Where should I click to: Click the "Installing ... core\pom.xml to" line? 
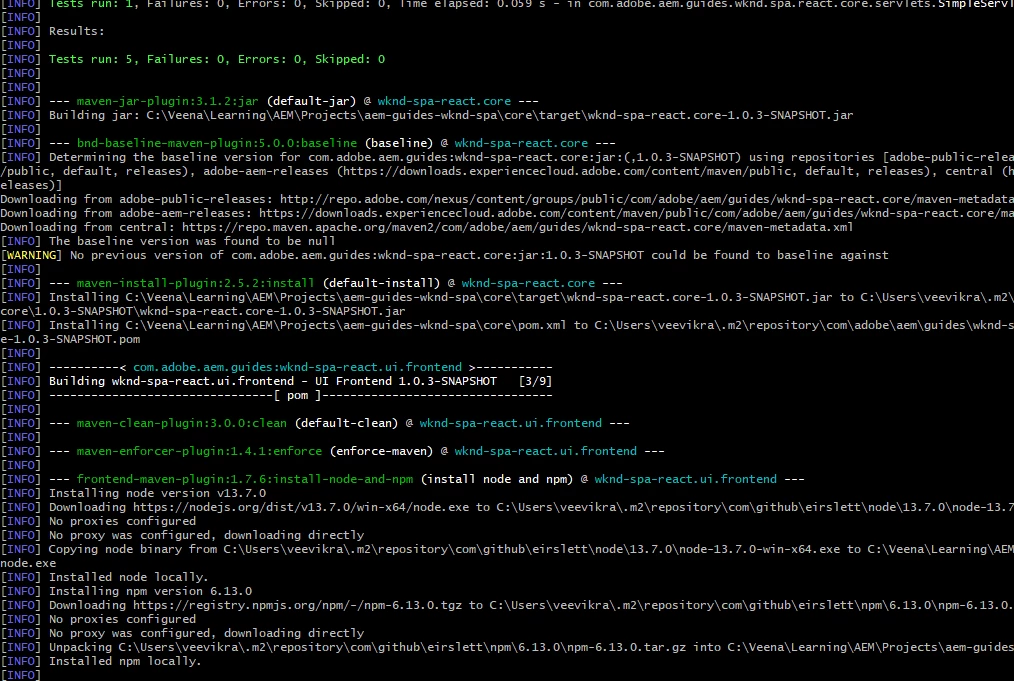click(x=531, y=325)
